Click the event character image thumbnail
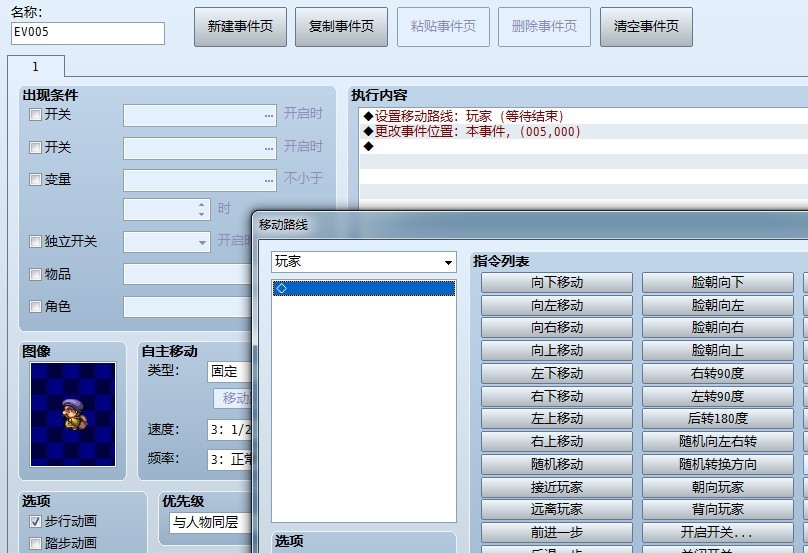Screen dimensions: 808x553 tap(73, 414)
